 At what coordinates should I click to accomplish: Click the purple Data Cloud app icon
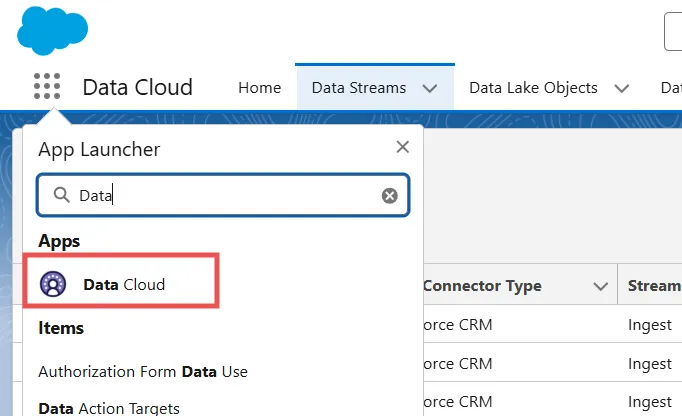pyautogui.click(x=53, y=284)
